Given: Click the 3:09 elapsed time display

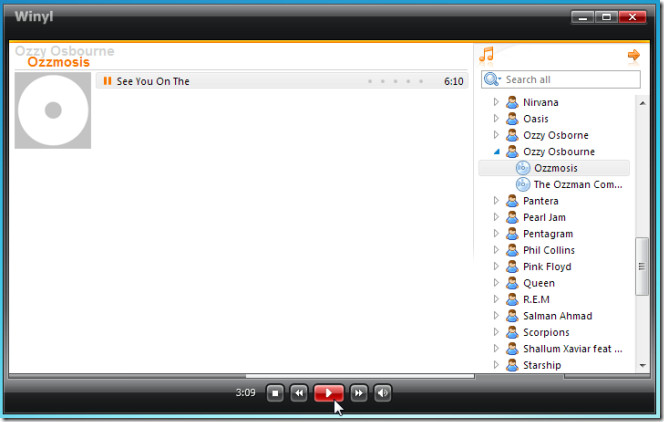Looking at the screenshot, I should [246, 393].
